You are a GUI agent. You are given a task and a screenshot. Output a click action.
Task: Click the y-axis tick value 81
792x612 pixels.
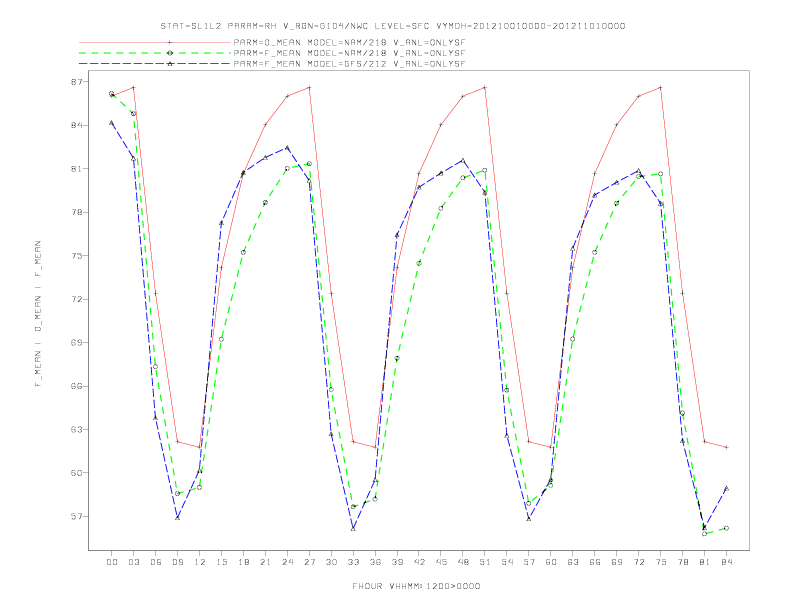[77, 169]
